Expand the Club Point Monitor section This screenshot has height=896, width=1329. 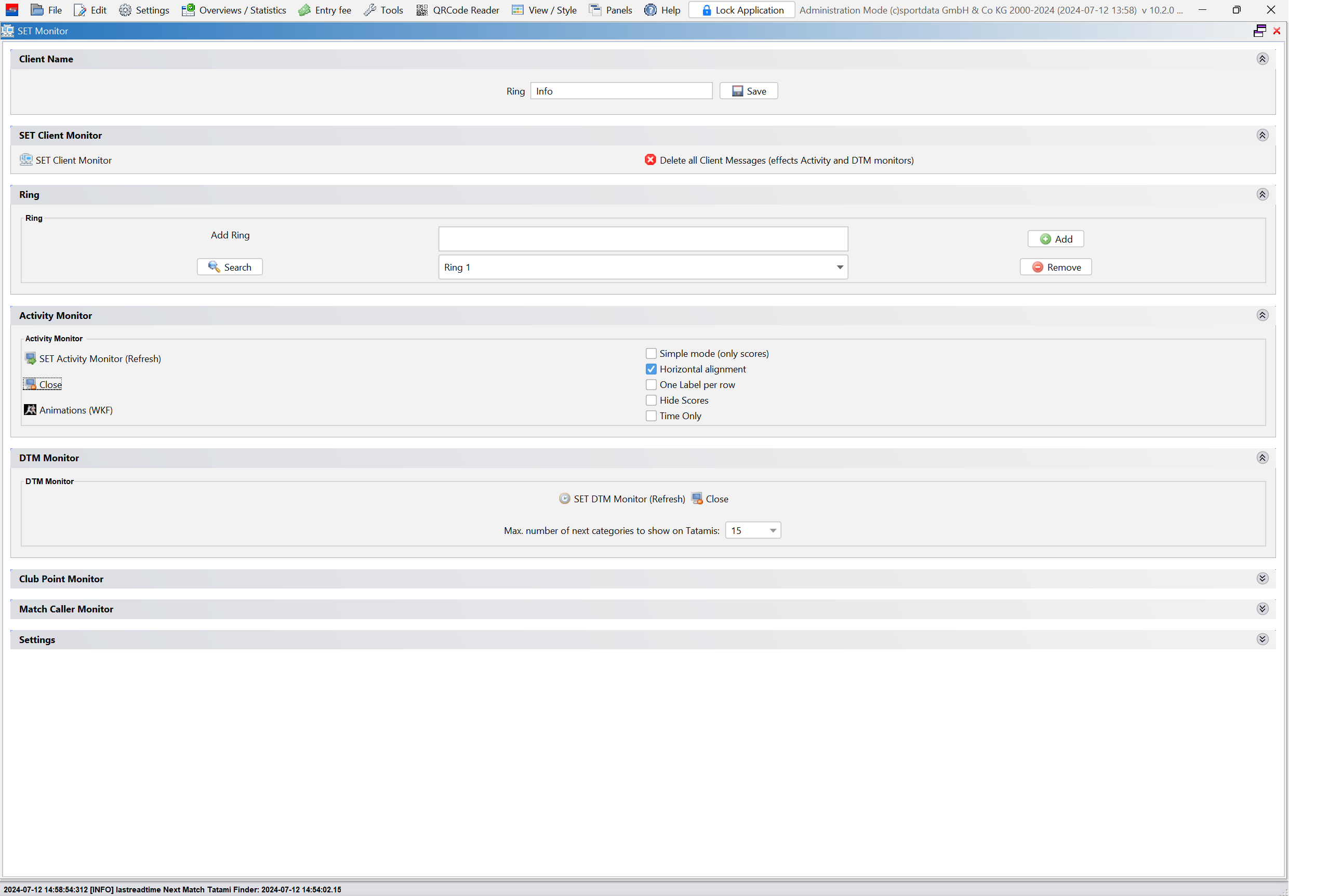point(1262,578)
